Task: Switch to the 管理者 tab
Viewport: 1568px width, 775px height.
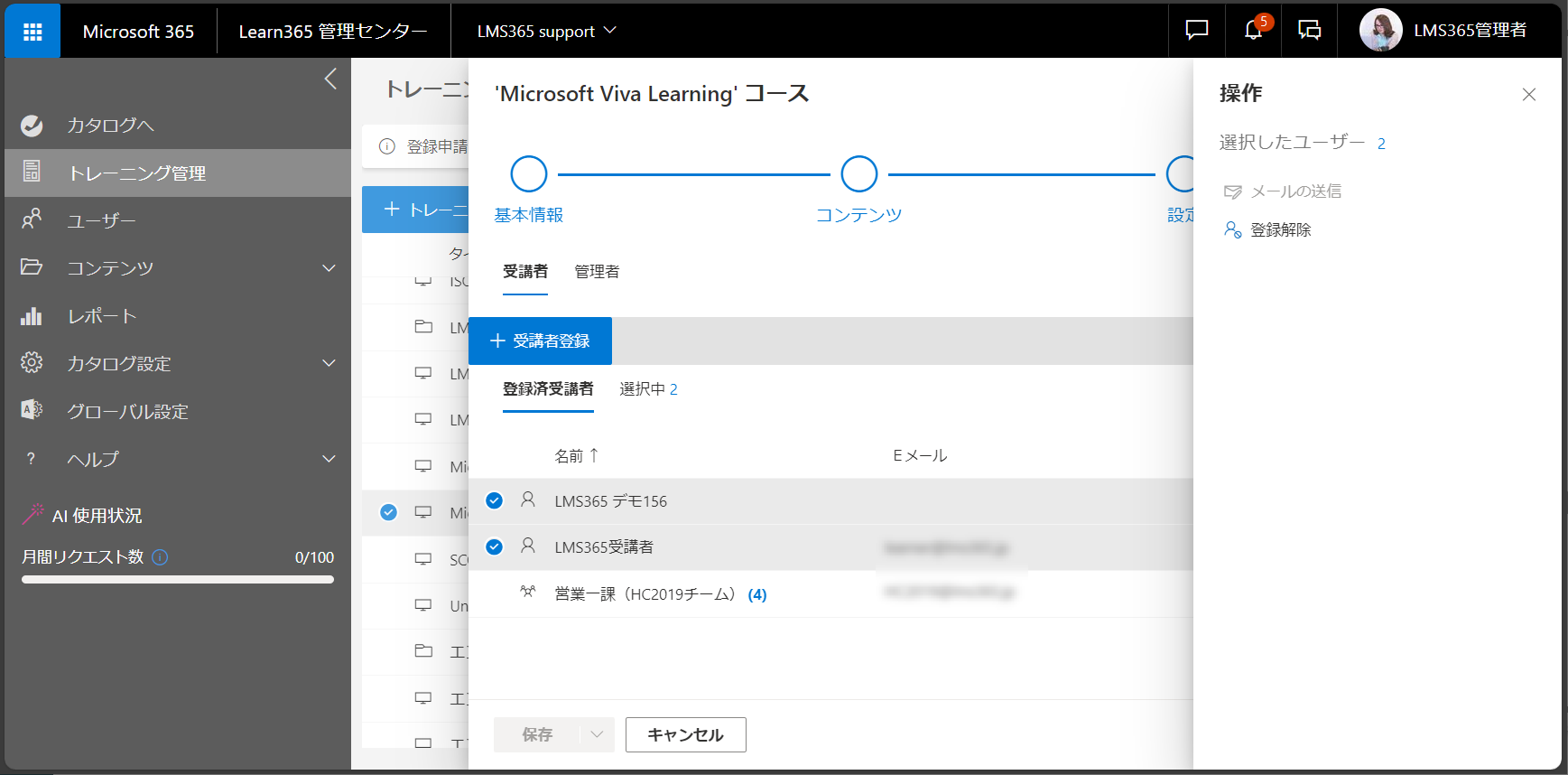Action: [x=597, y=272]
